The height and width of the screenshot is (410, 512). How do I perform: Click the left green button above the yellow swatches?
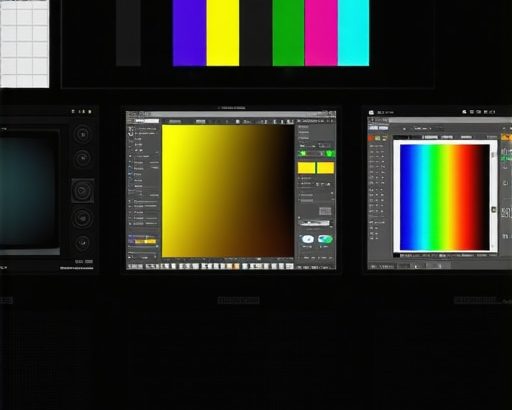point(303,153)
